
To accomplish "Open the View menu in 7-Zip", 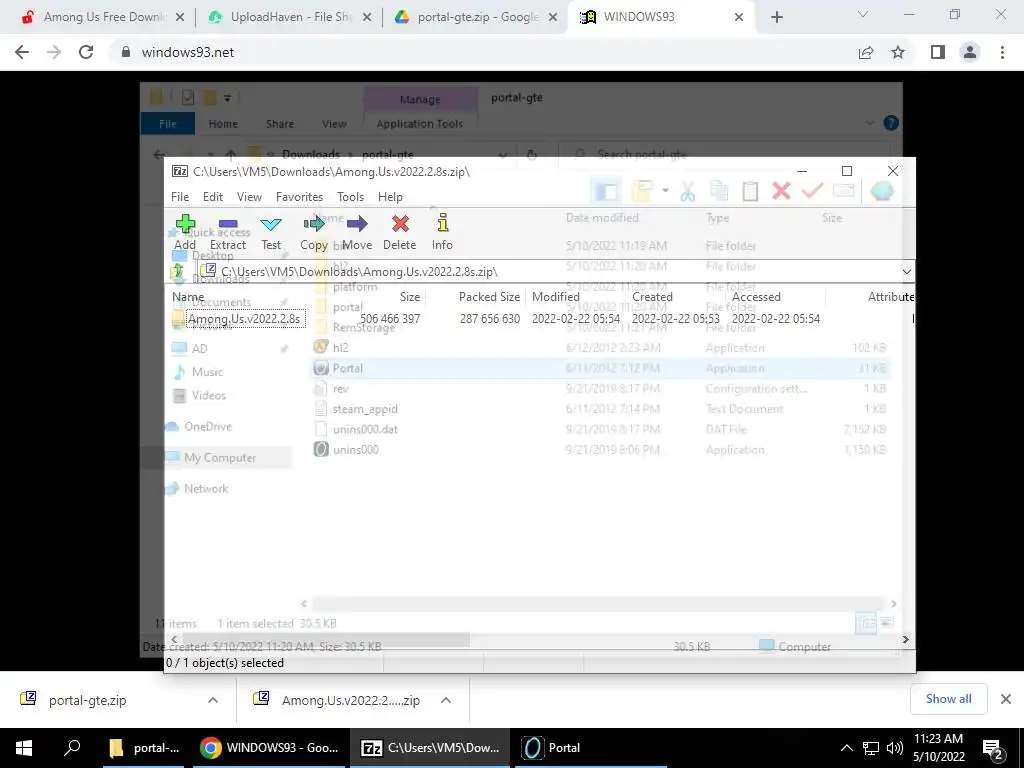I will (249, 197).
